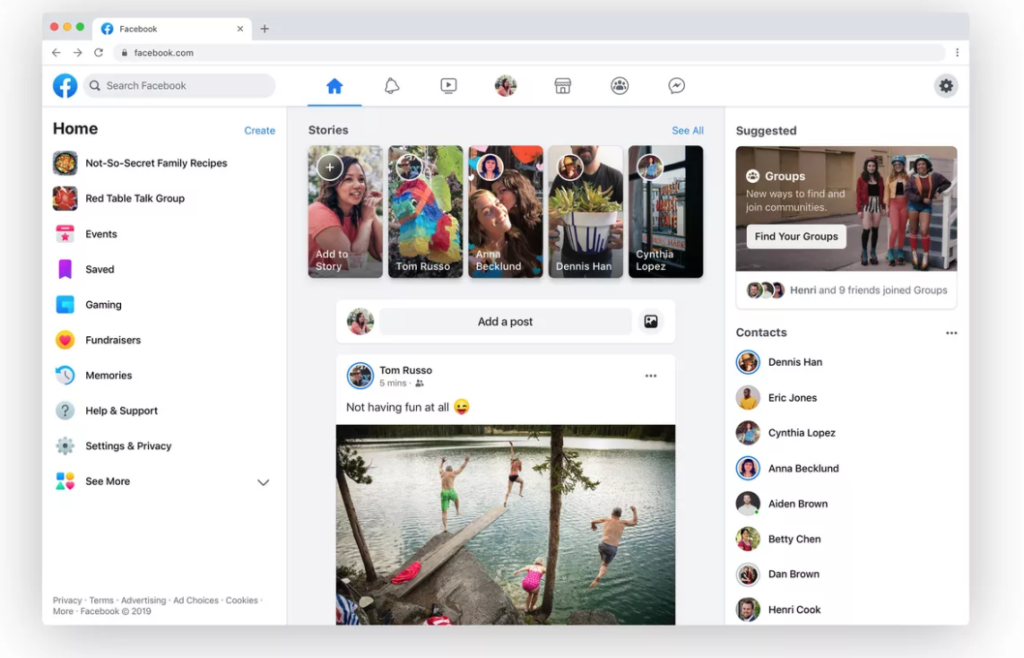Open options menu on Tom Russo's post
Viewport: 1024px width, 658px height.
coord(651,375)
